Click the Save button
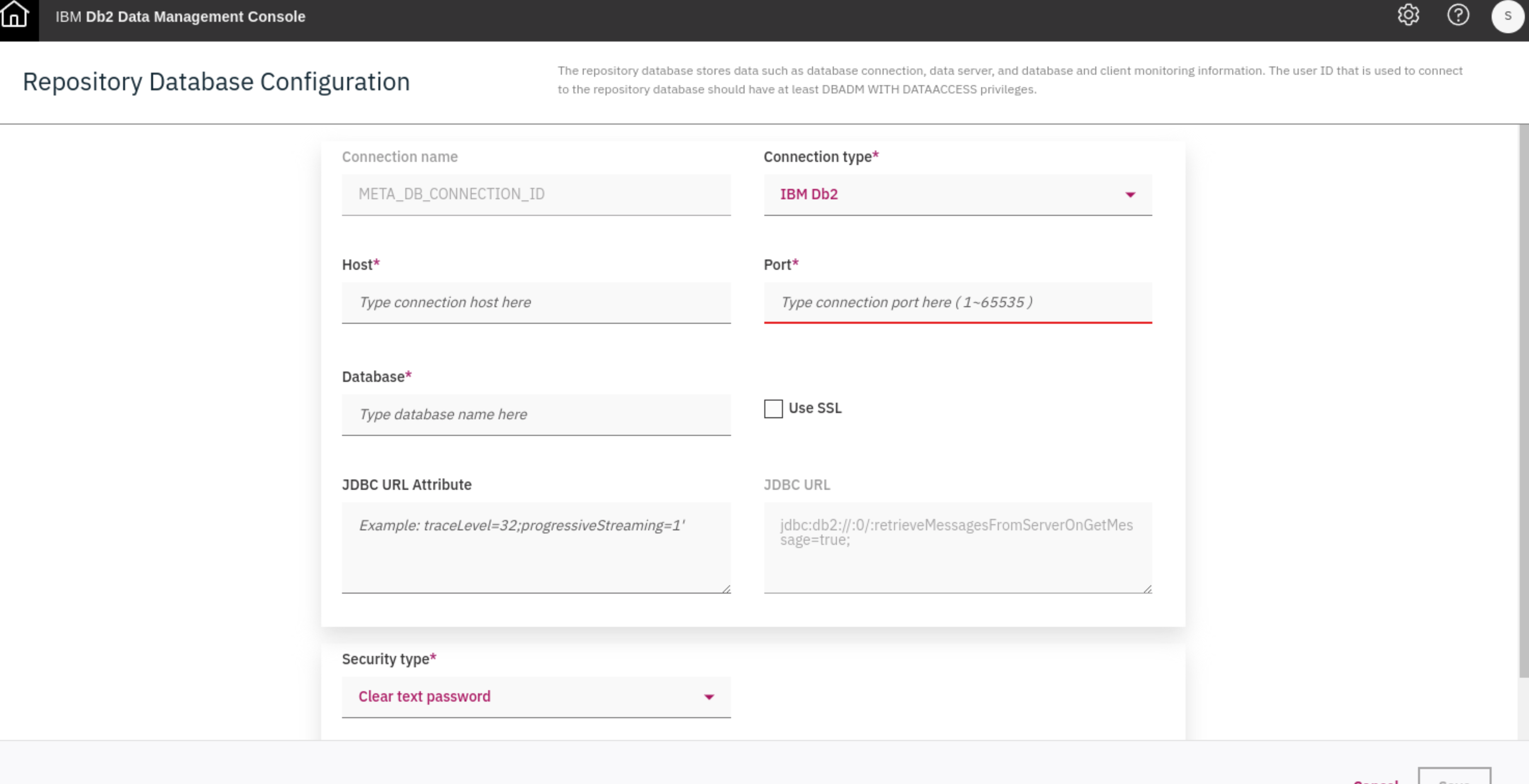The height and width of the screenshot is (784, 1529). coord(1453,776)
